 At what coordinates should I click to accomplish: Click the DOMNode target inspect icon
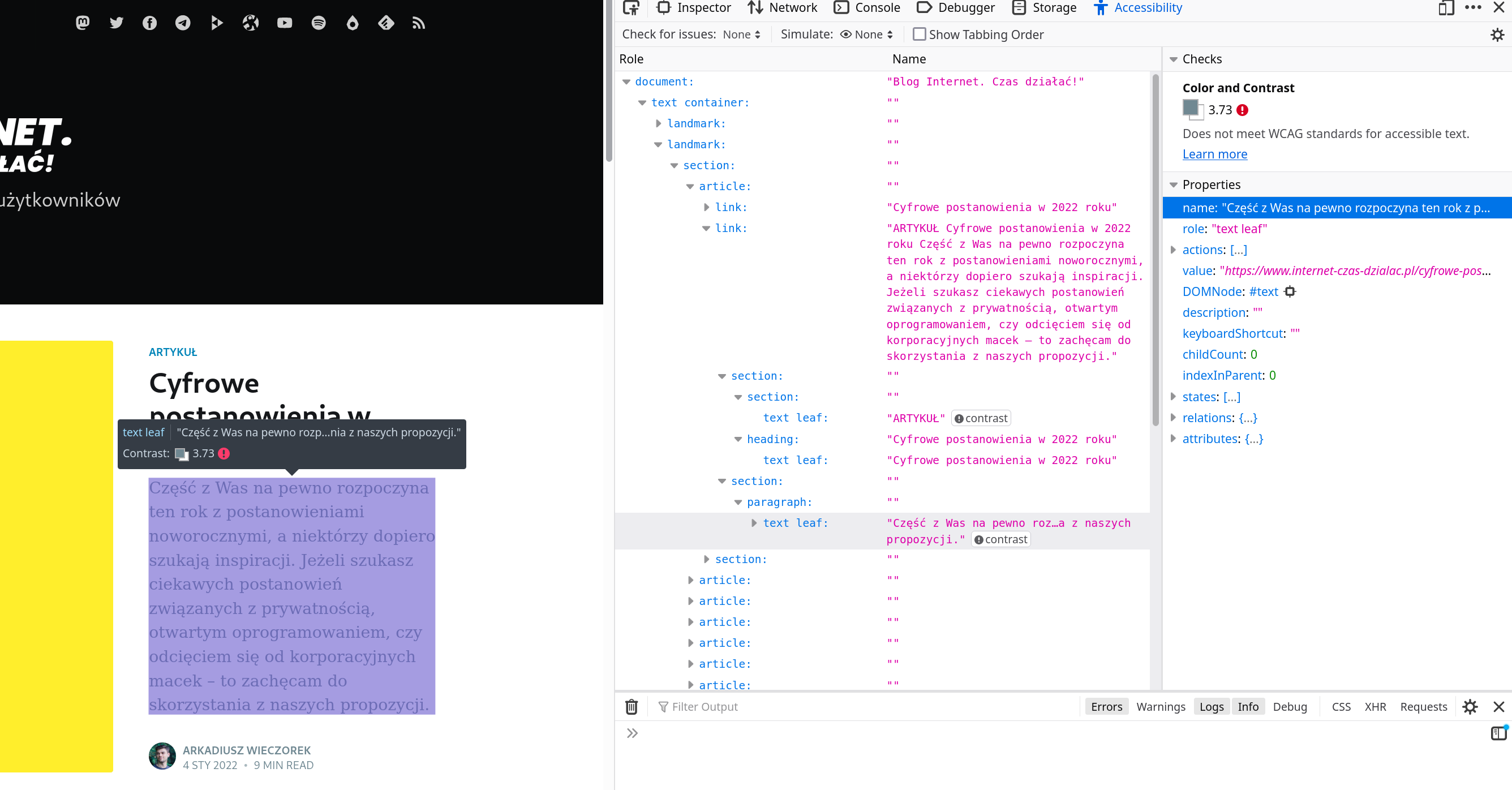click(1290, 291)
